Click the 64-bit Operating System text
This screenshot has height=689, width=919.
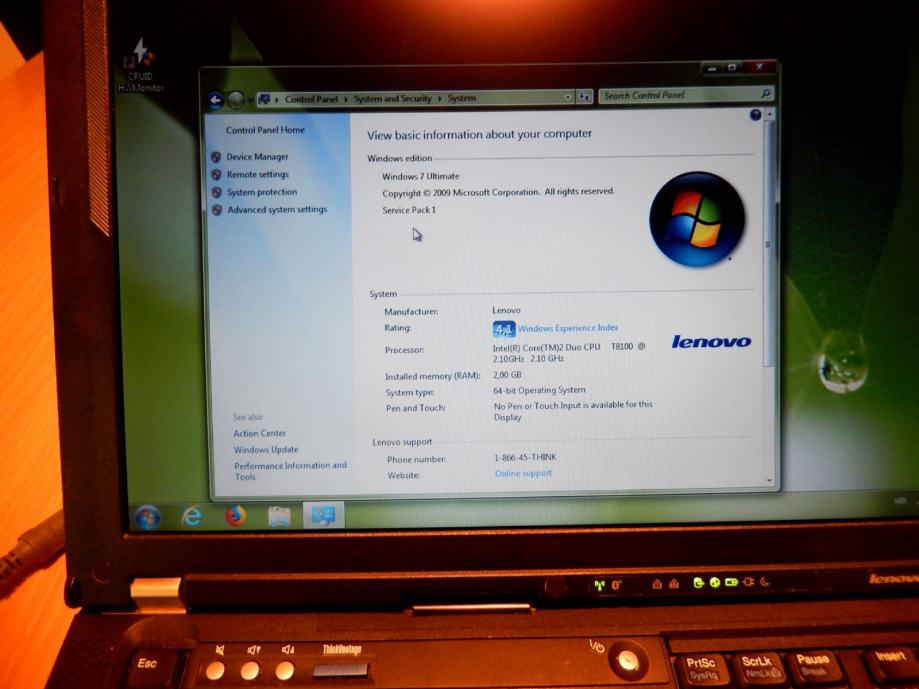(x=539, y=390)
